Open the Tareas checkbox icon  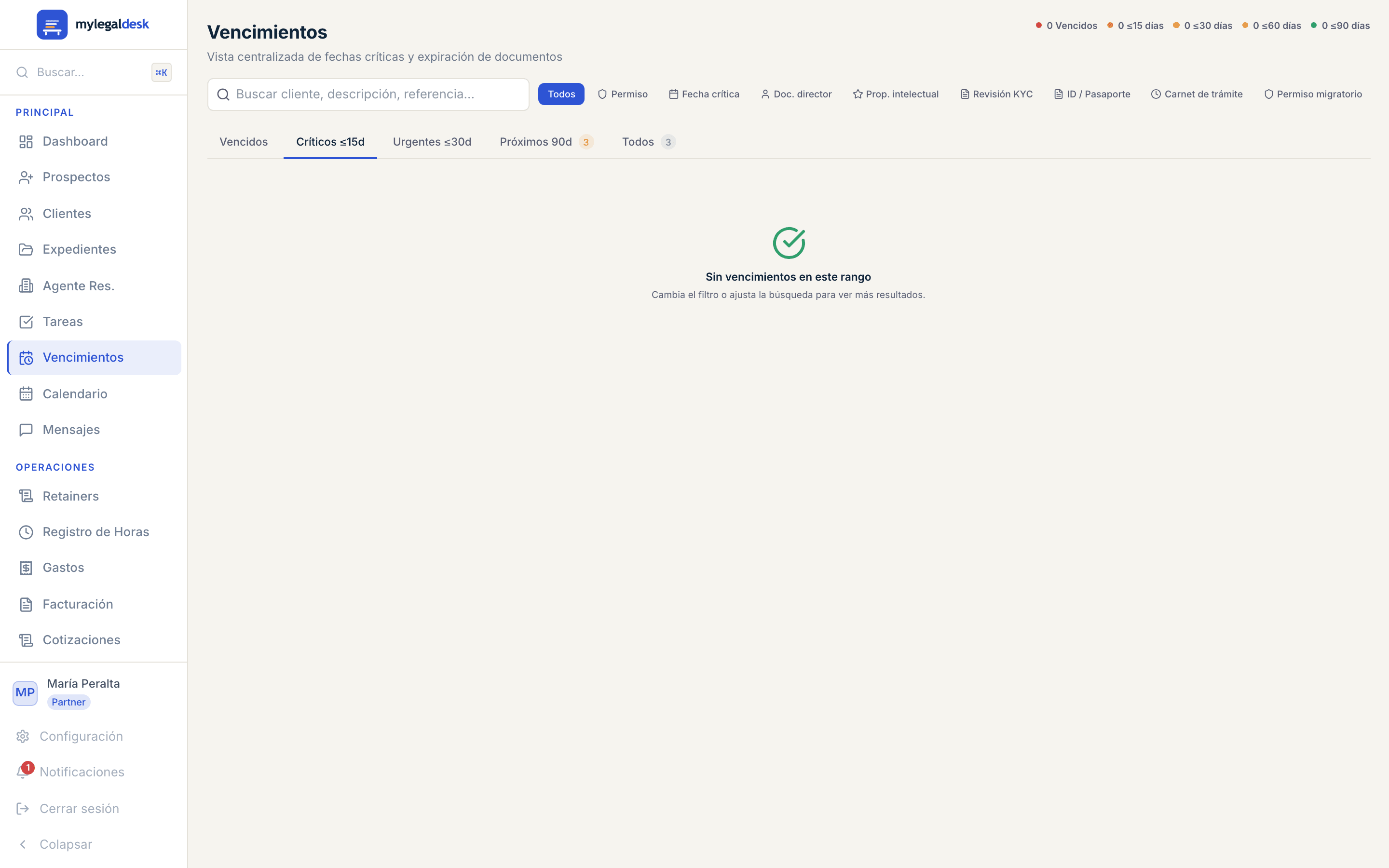tap(26, 322)
